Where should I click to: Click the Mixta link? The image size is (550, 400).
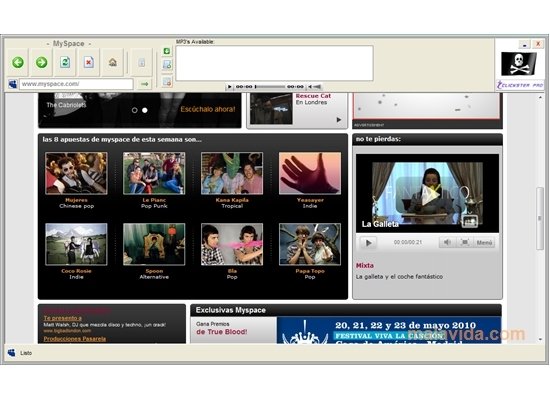click(x=365, y=266)
